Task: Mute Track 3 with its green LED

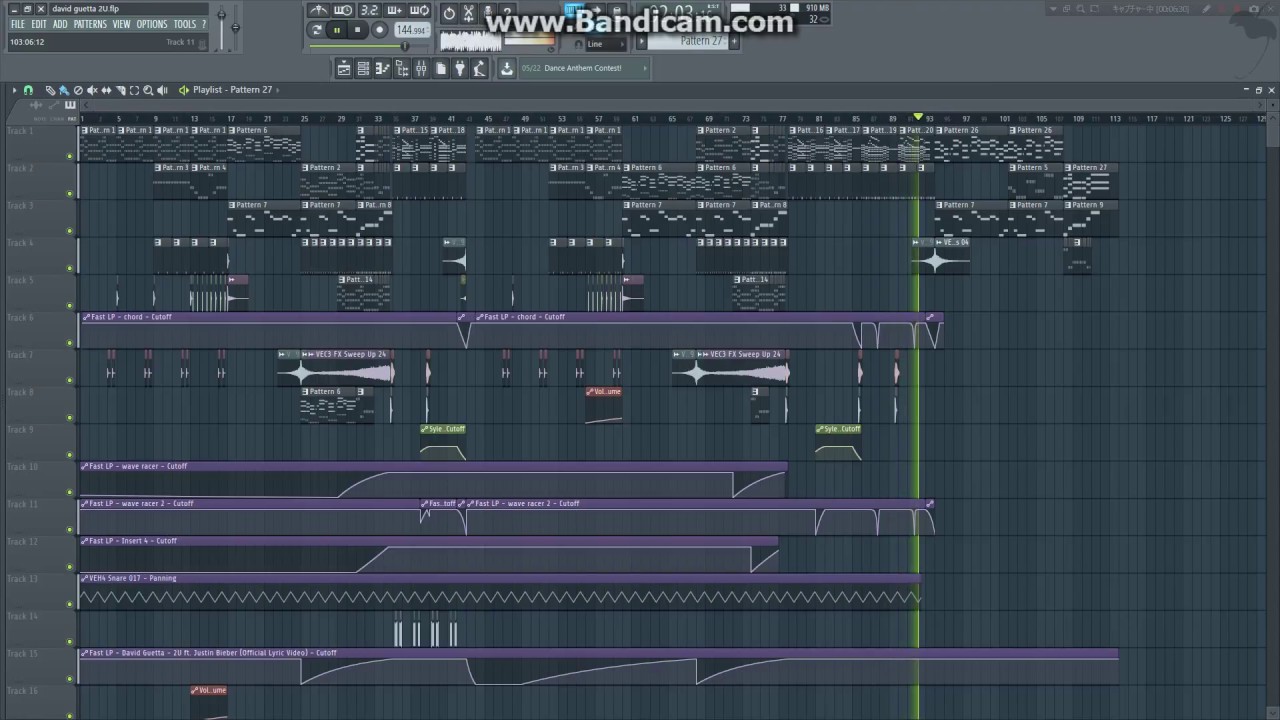Action: coord(69,231)
